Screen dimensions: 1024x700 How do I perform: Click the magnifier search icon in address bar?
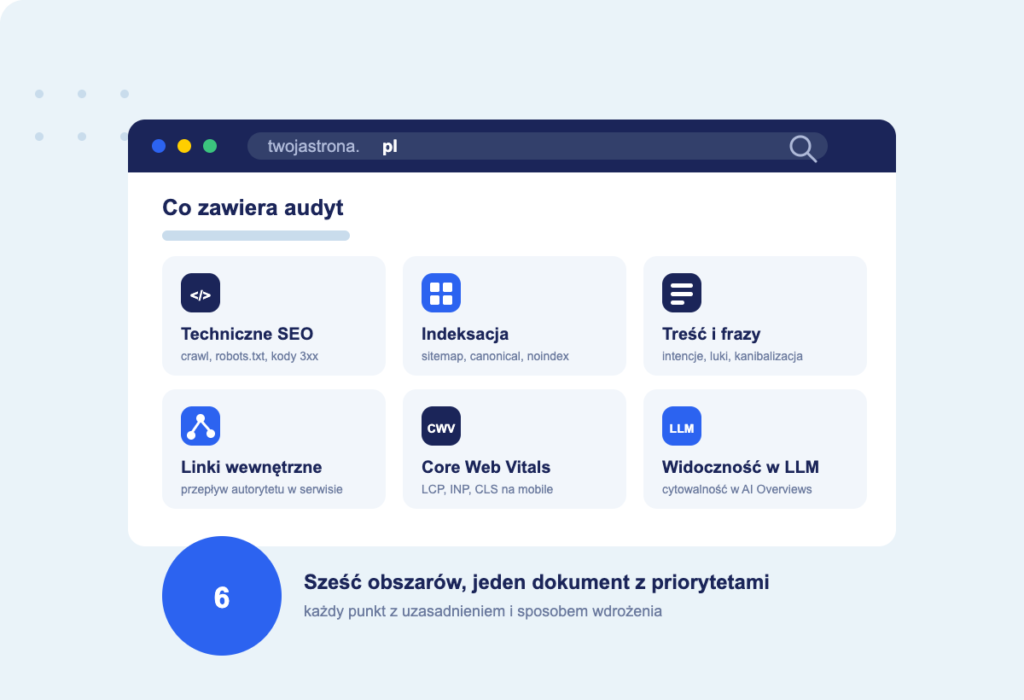(x=803, y=148)
